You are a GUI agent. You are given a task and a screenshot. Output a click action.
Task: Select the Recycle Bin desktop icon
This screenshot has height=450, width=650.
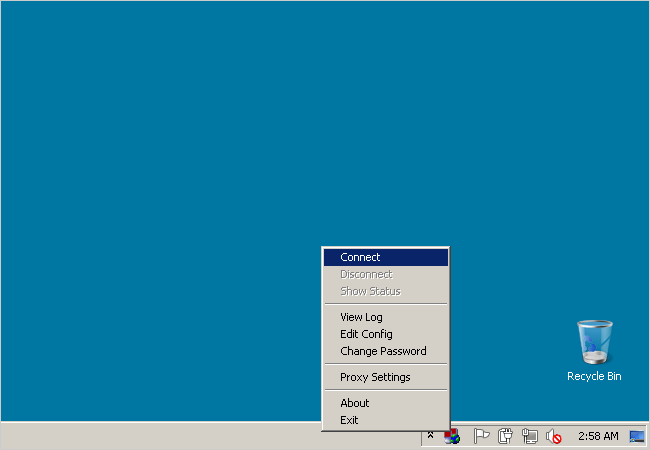(x=594, y=342)
